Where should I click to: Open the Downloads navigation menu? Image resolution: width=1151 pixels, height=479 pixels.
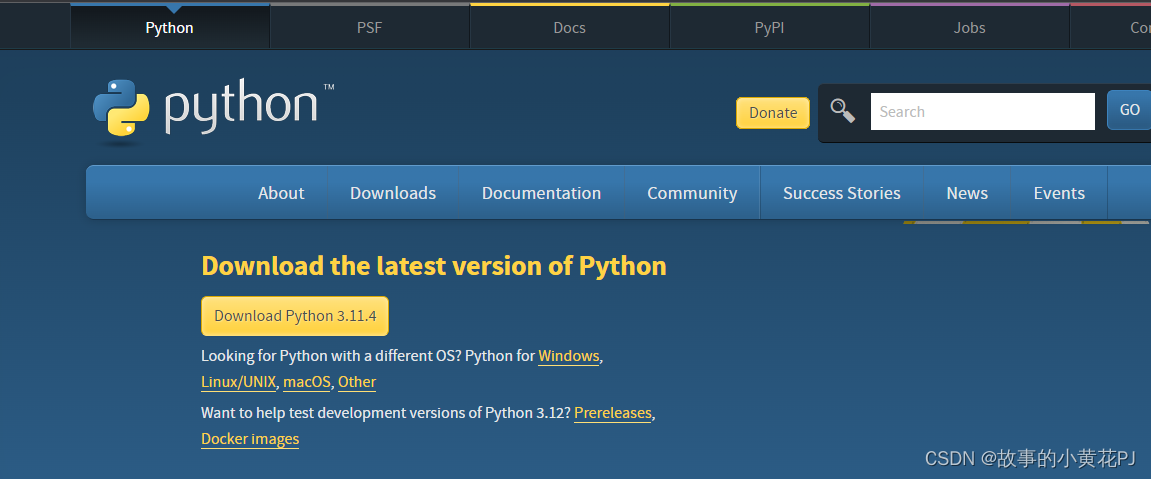393,193
